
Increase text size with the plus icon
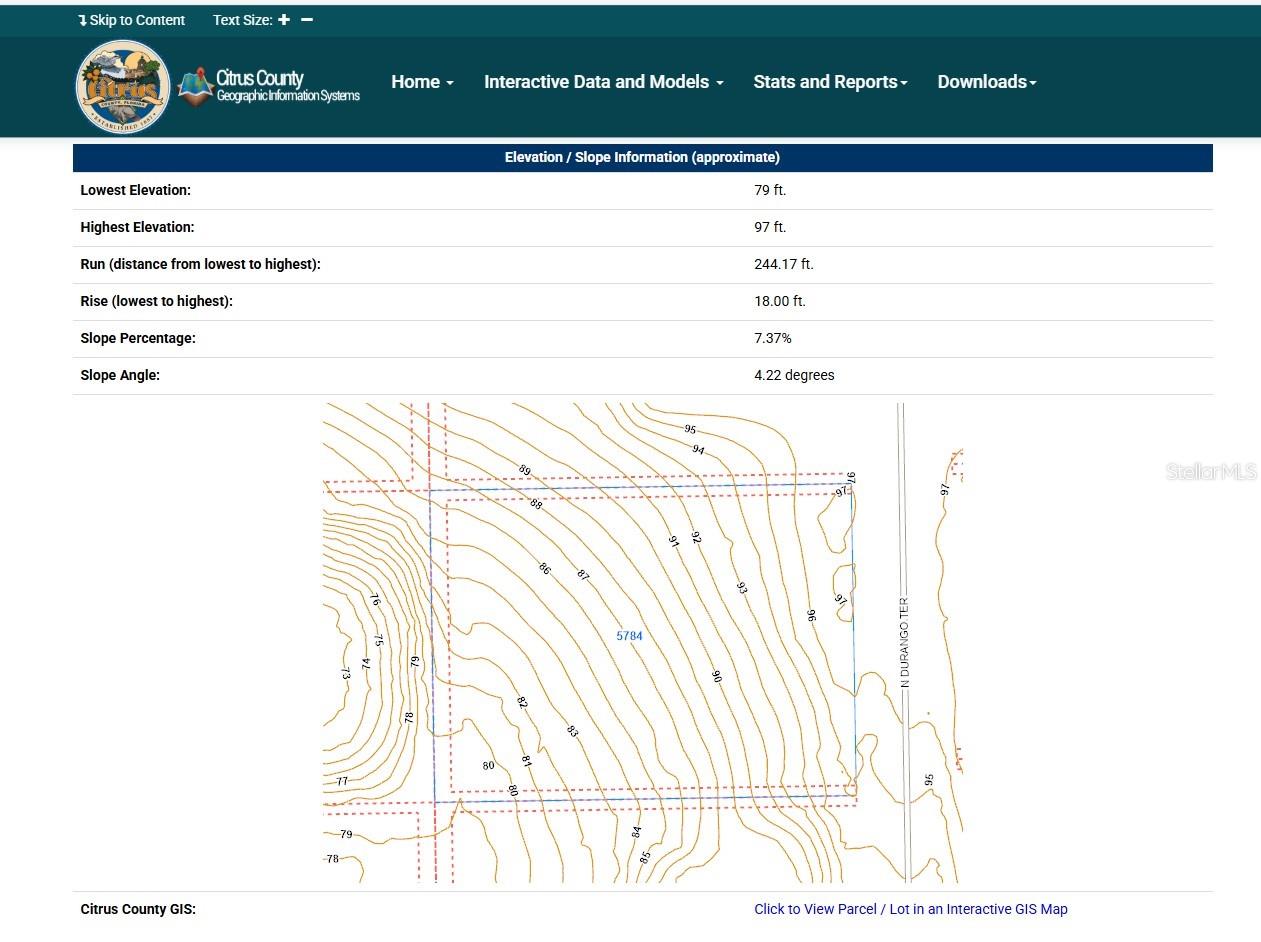pos(284,20)
